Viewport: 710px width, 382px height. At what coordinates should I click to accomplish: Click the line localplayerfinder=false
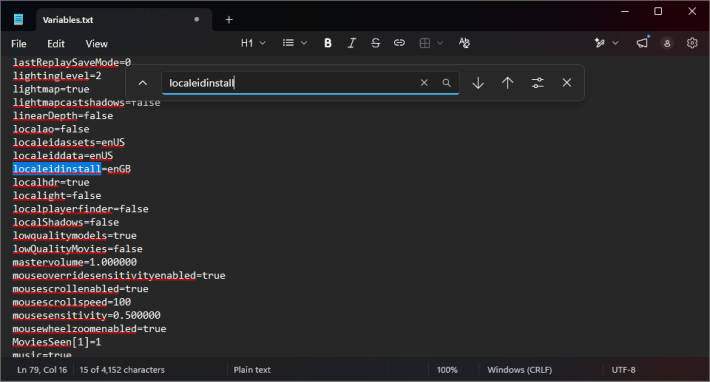tap(81, 209)
